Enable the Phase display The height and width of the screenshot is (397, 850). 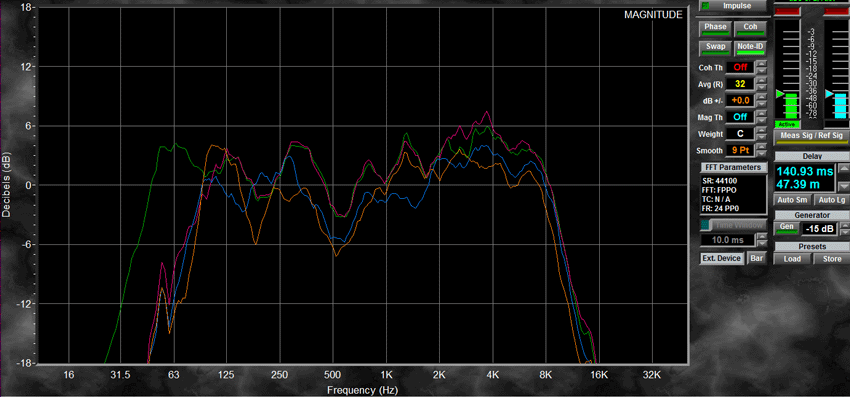[716, 28]
